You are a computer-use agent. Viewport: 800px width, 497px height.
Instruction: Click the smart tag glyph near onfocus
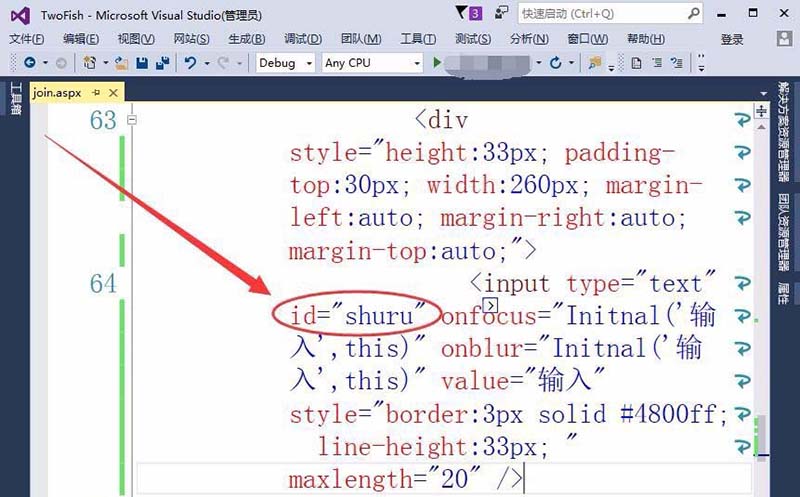490,305
